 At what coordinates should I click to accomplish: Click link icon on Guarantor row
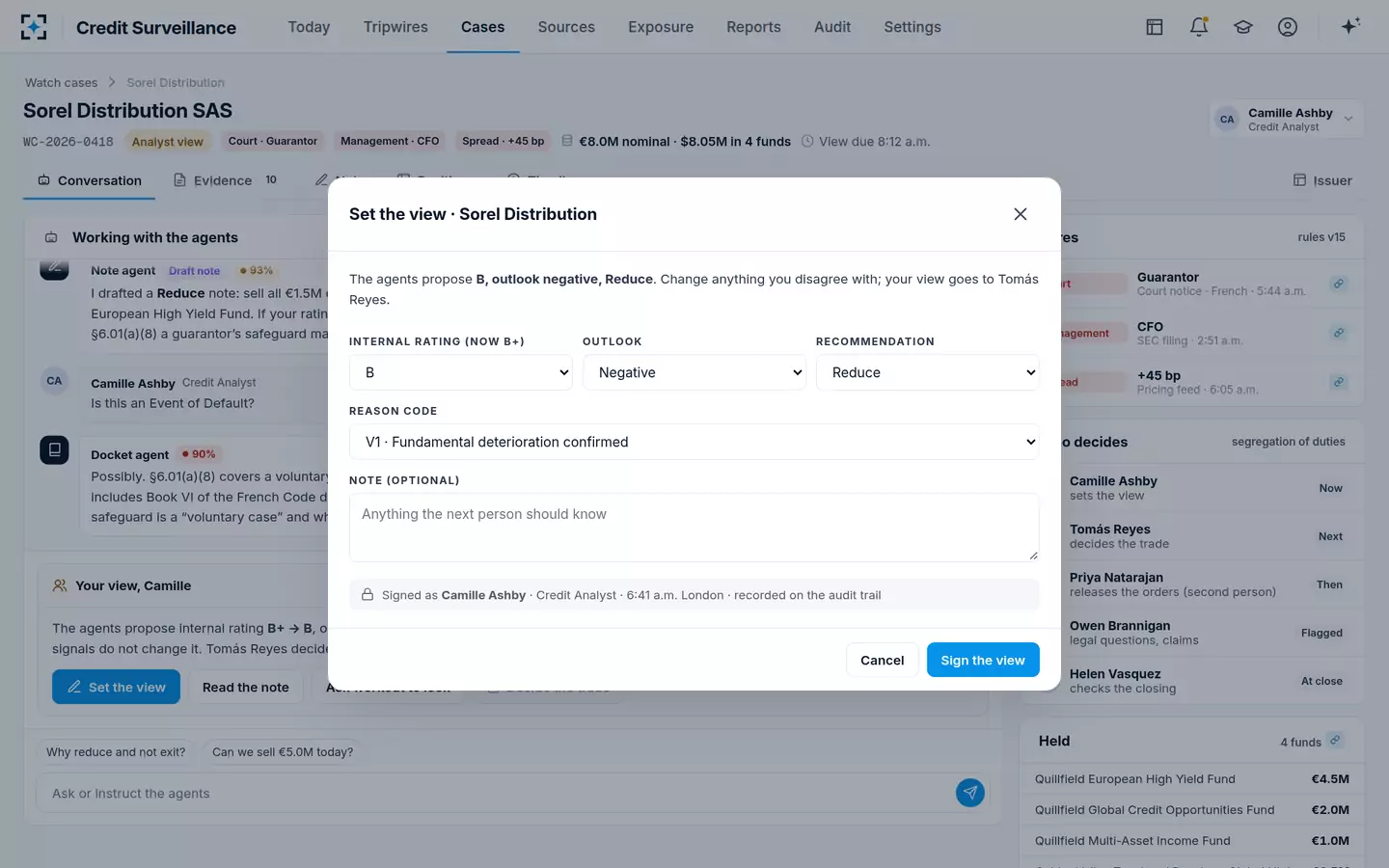pyautogui.click(x=1339, y=284)
